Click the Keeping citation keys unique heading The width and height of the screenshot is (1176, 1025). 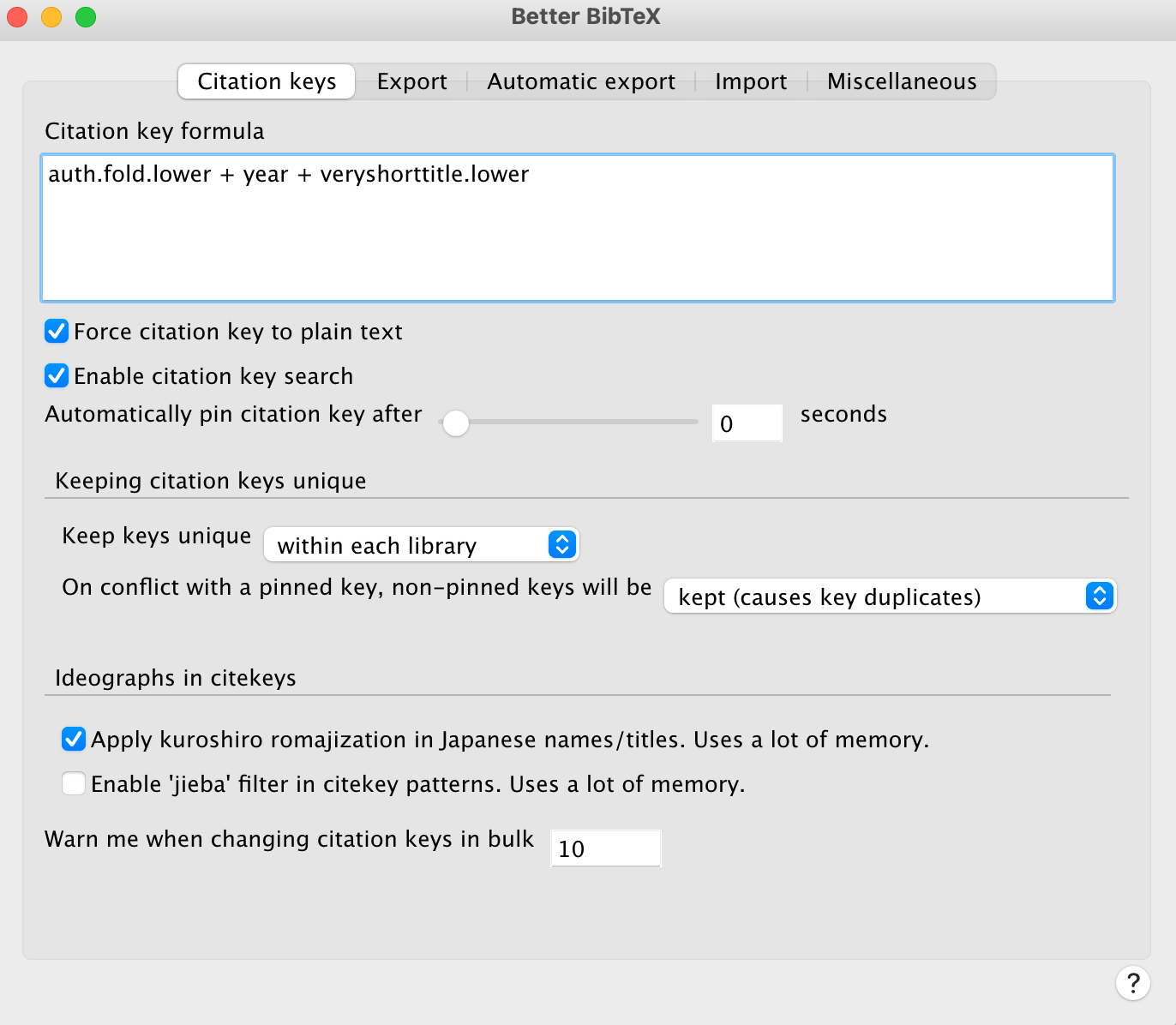pos(211,481)
